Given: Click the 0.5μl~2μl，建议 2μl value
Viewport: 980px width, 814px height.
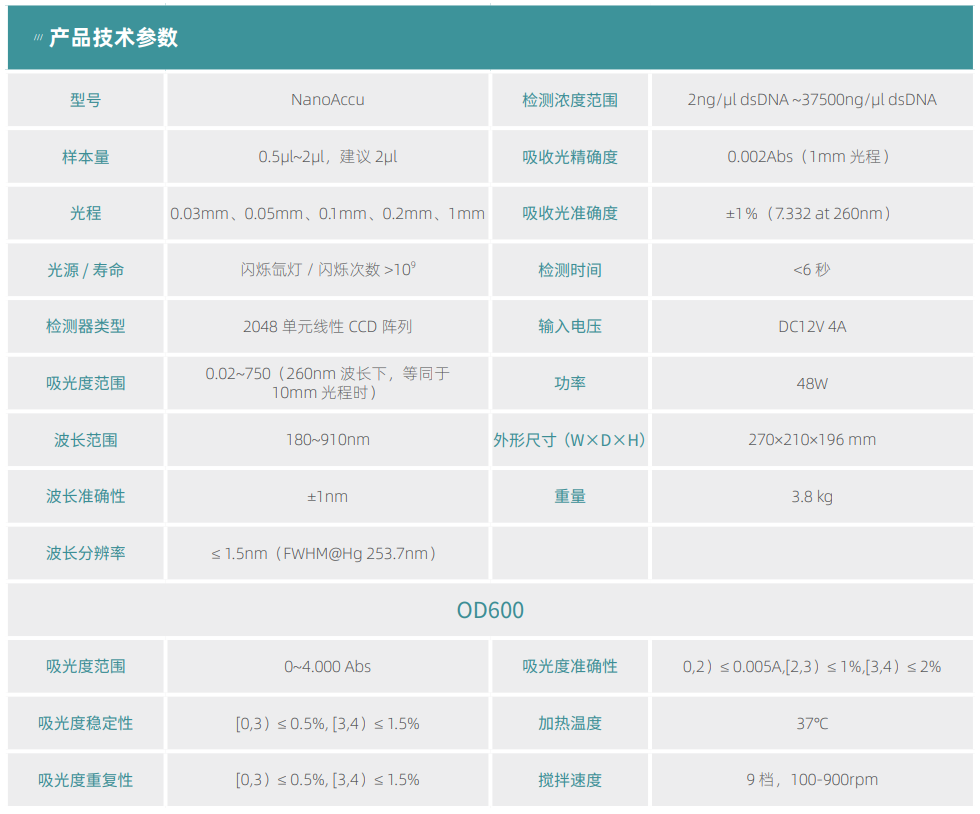Looking at the screenshot, I should 328,157.
